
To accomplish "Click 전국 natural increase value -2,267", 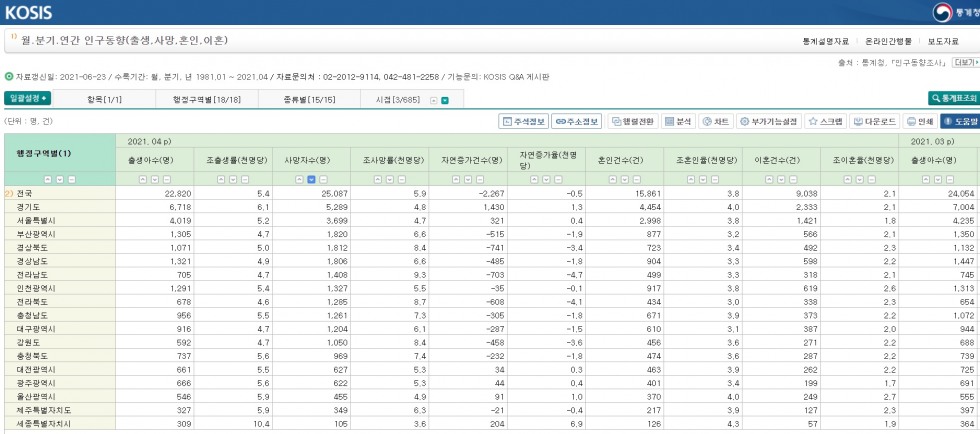I will point(490,193).
